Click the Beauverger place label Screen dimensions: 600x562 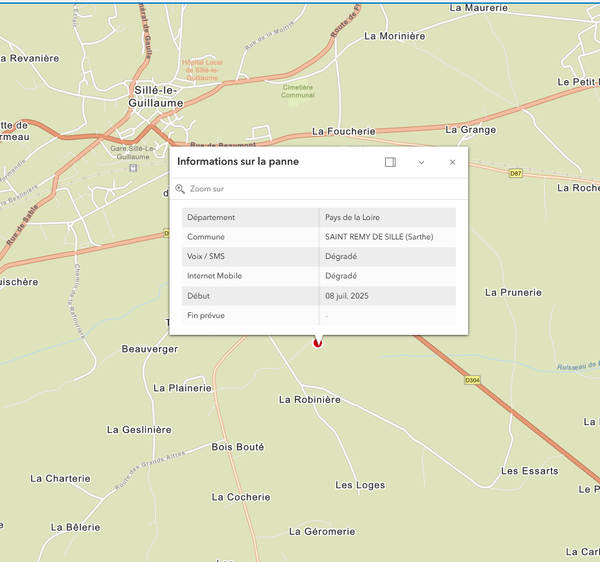pyautogui.click(x=150, y=349)
